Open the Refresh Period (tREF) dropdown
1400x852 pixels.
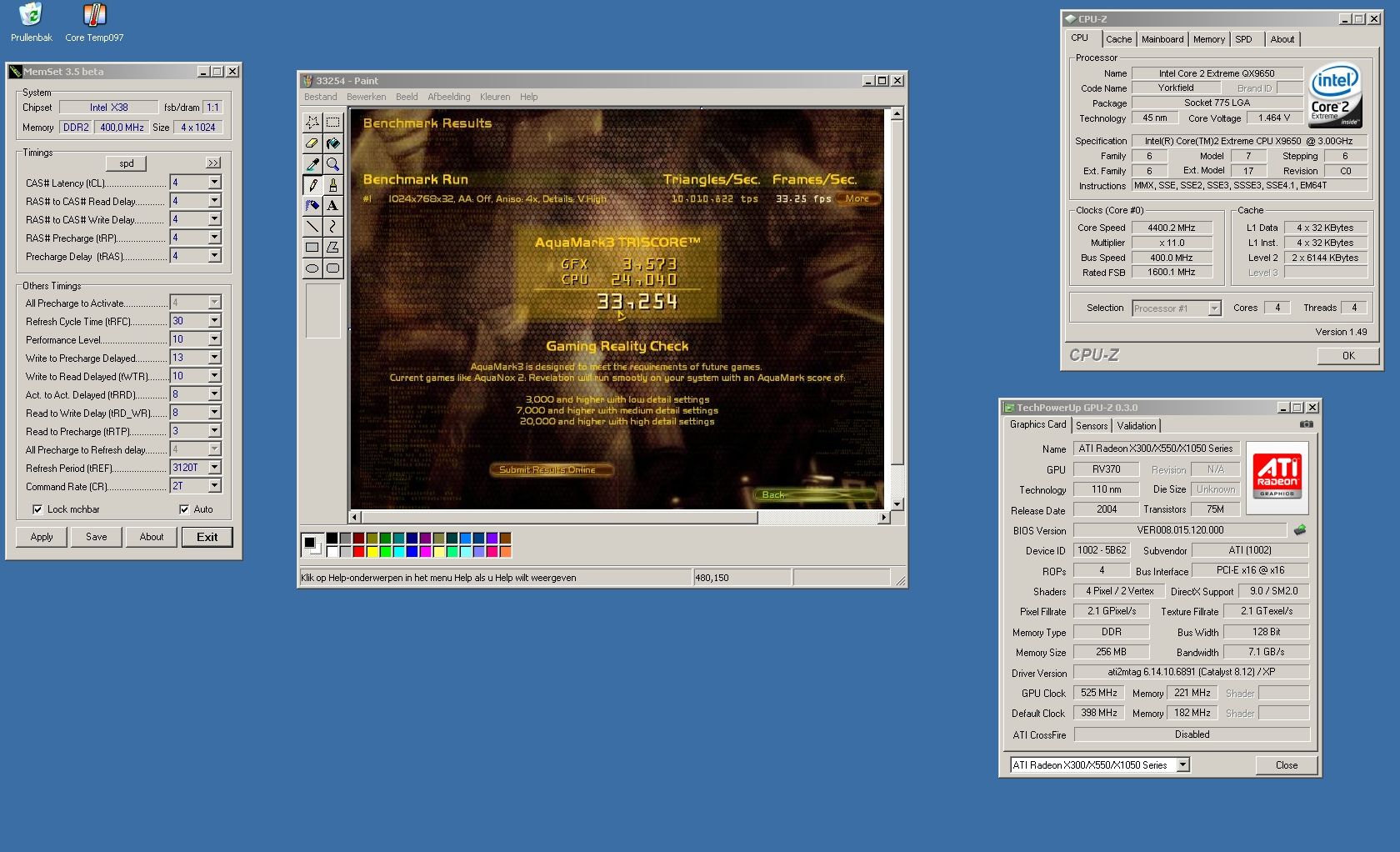[214, 468]
